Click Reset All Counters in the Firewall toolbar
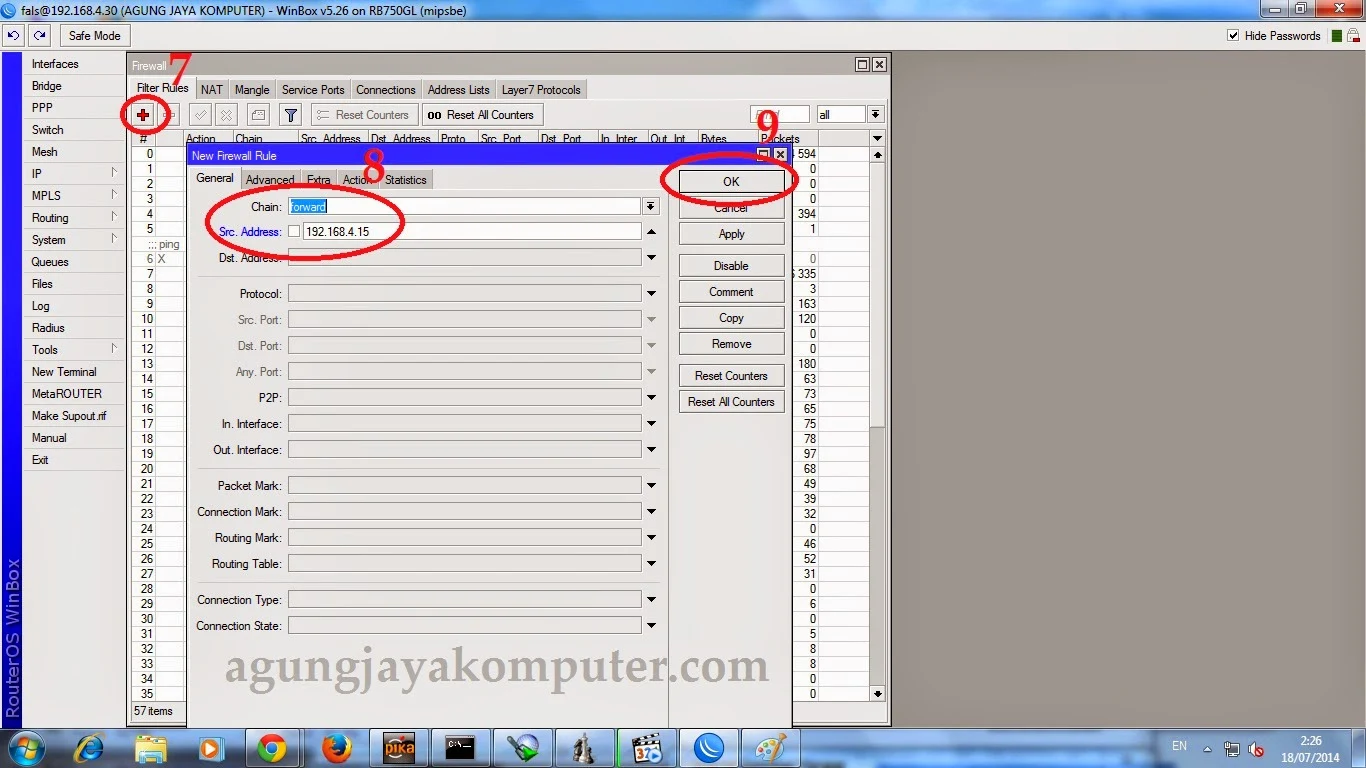The height and width of the screenshot is (768, 1366). 482,115
